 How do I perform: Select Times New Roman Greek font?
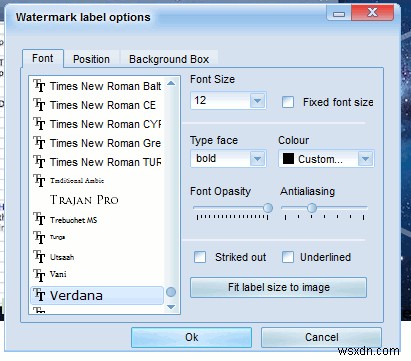click(x=97, y=143)
